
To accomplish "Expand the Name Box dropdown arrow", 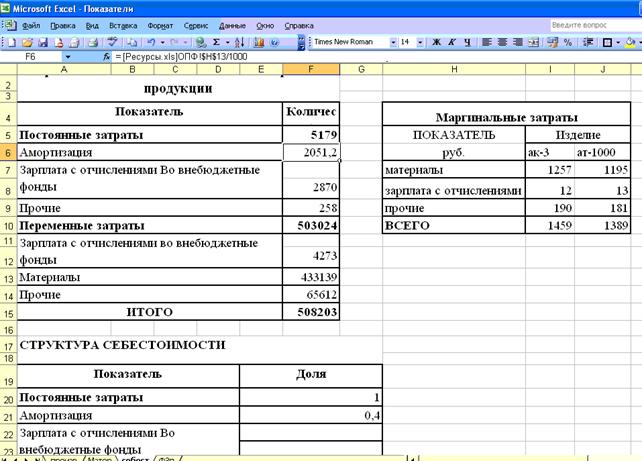I will 68,56.
